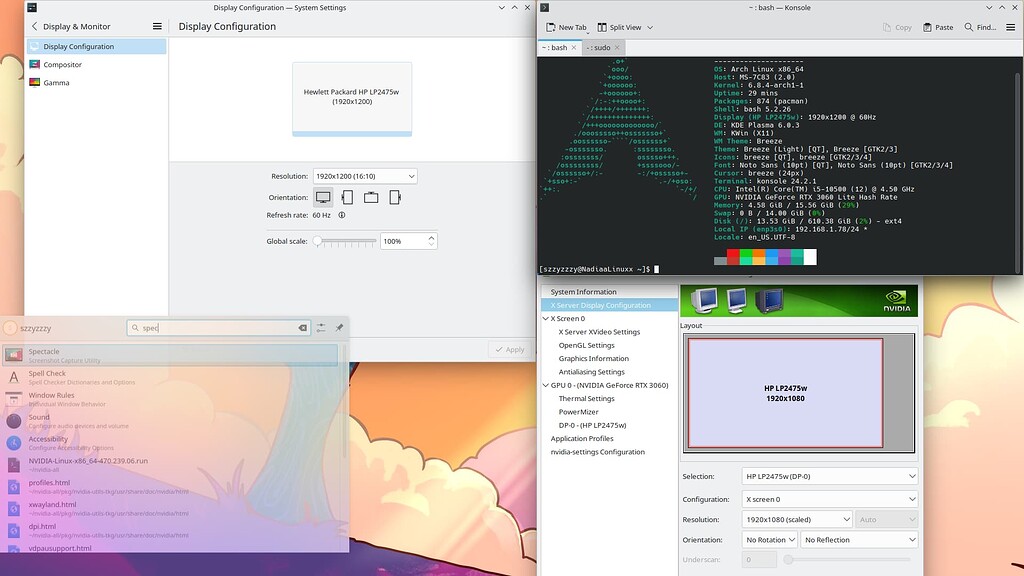
Task: Select Thermal Settings under GPU 0
Action: coord(586,398)
